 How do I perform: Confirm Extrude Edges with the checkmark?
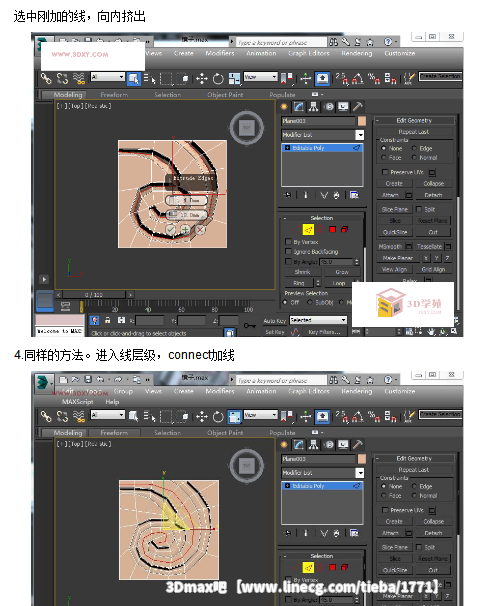pyautogui.click(x=170, y=230)
